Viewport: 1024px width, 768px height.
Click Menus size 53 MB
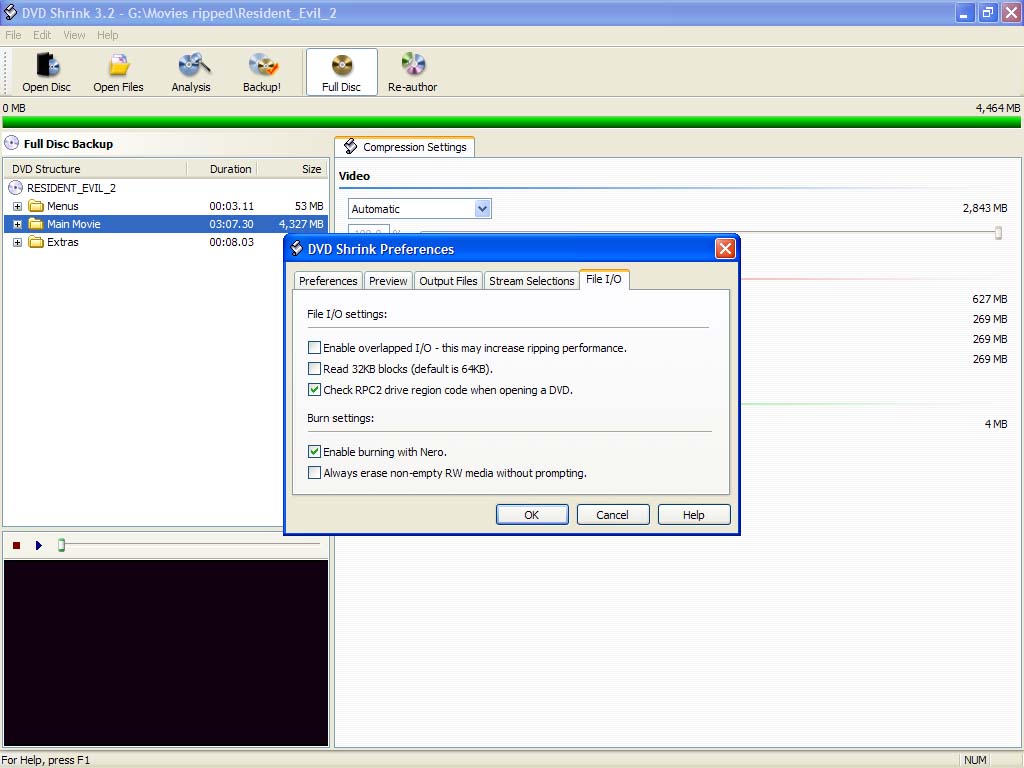coord(309,206)
